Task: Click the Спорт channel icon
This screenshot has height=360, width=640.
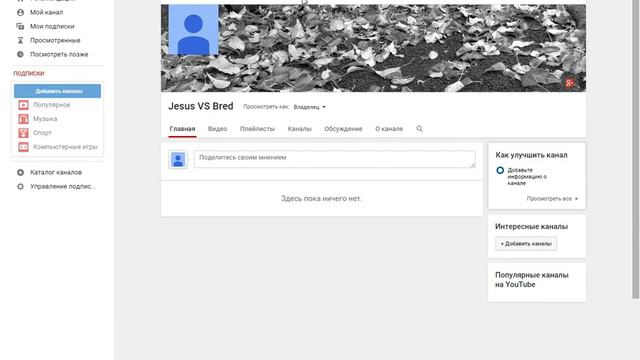Action: tap(23, 133)
